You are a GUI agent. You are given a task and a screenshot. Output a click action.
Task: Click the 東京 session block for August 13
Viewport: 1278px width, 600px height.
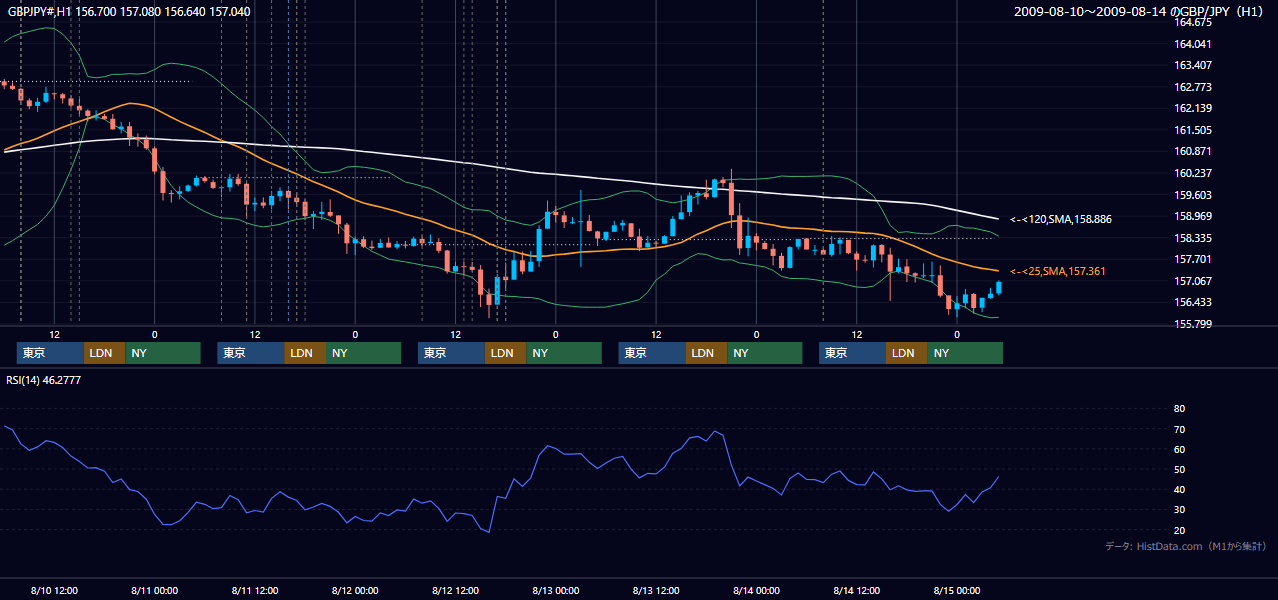point(652,353)
